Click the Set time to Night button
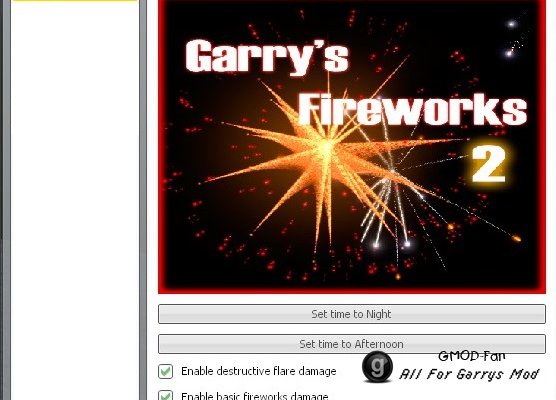Viewport: 556px width, 400px height. 352,314
